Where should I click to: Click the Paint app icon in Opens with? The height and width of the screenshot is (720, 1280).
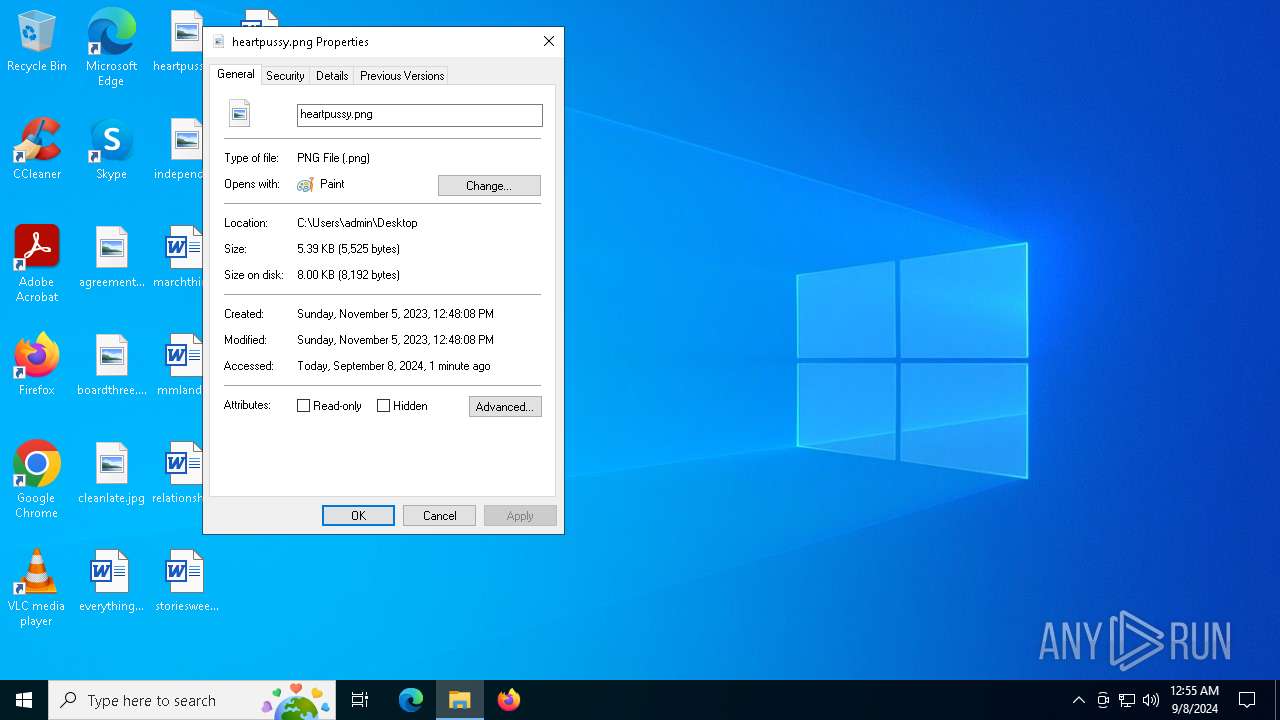305,185
